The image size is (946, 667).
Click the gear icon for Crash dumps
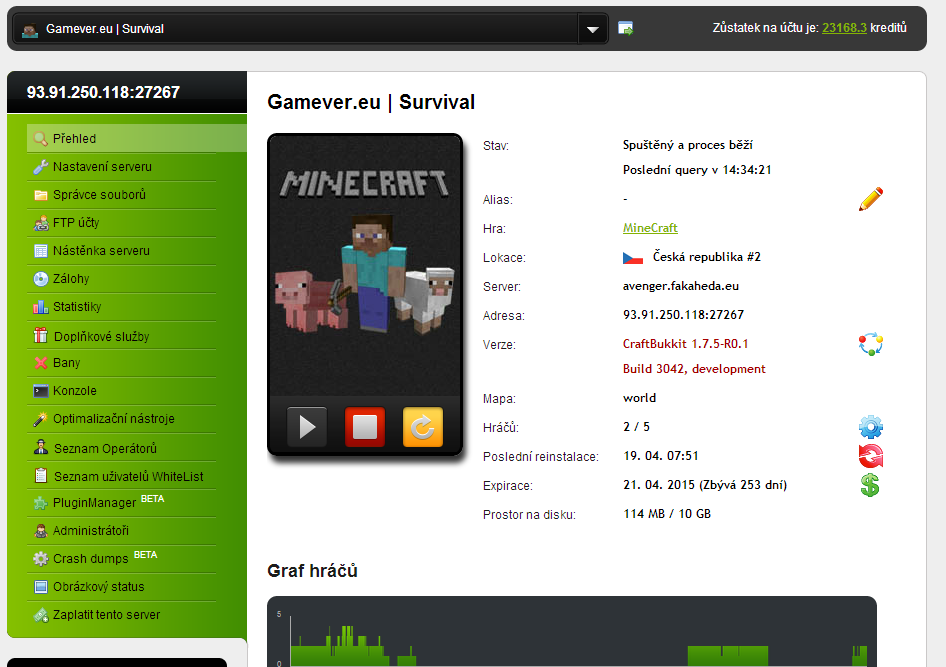40,559
